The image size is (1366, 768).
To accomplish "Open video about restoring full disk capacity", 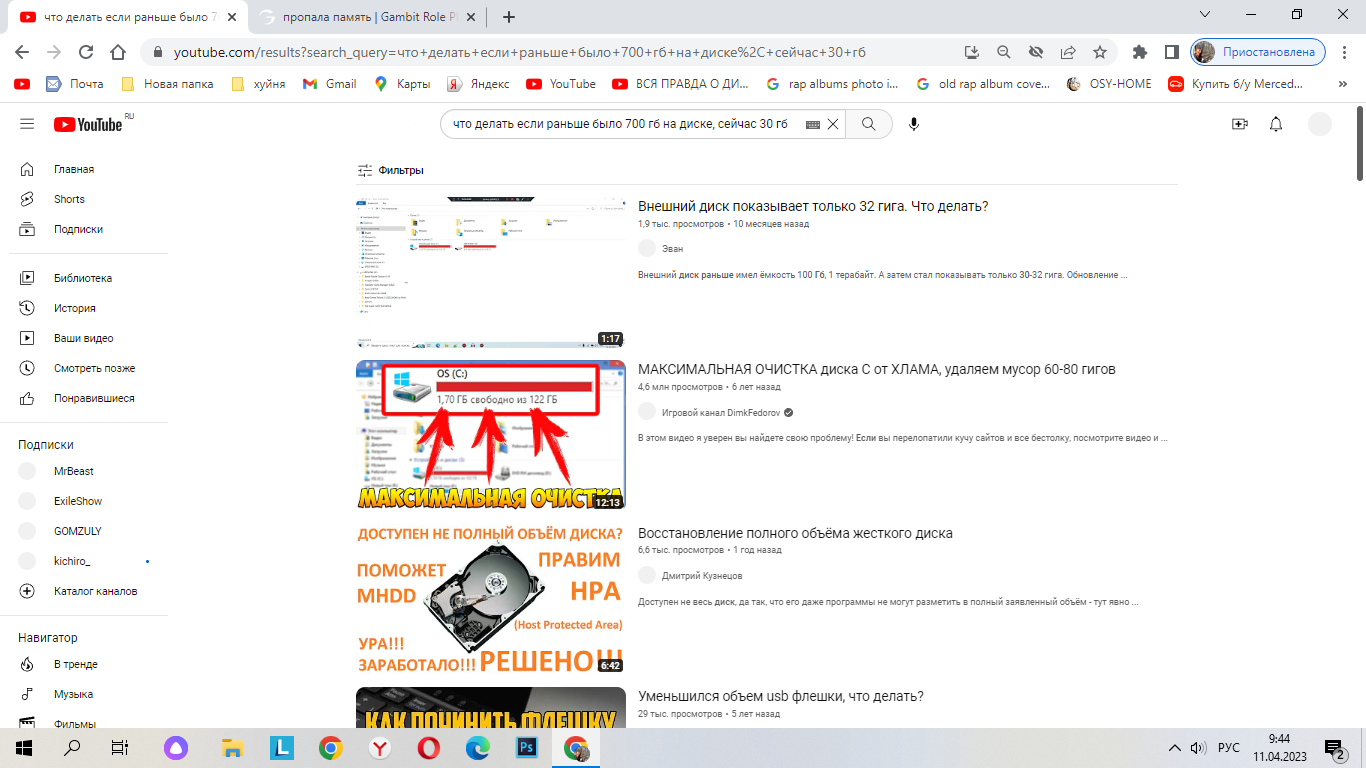I will pyautogui.click(x=795, y=533).
